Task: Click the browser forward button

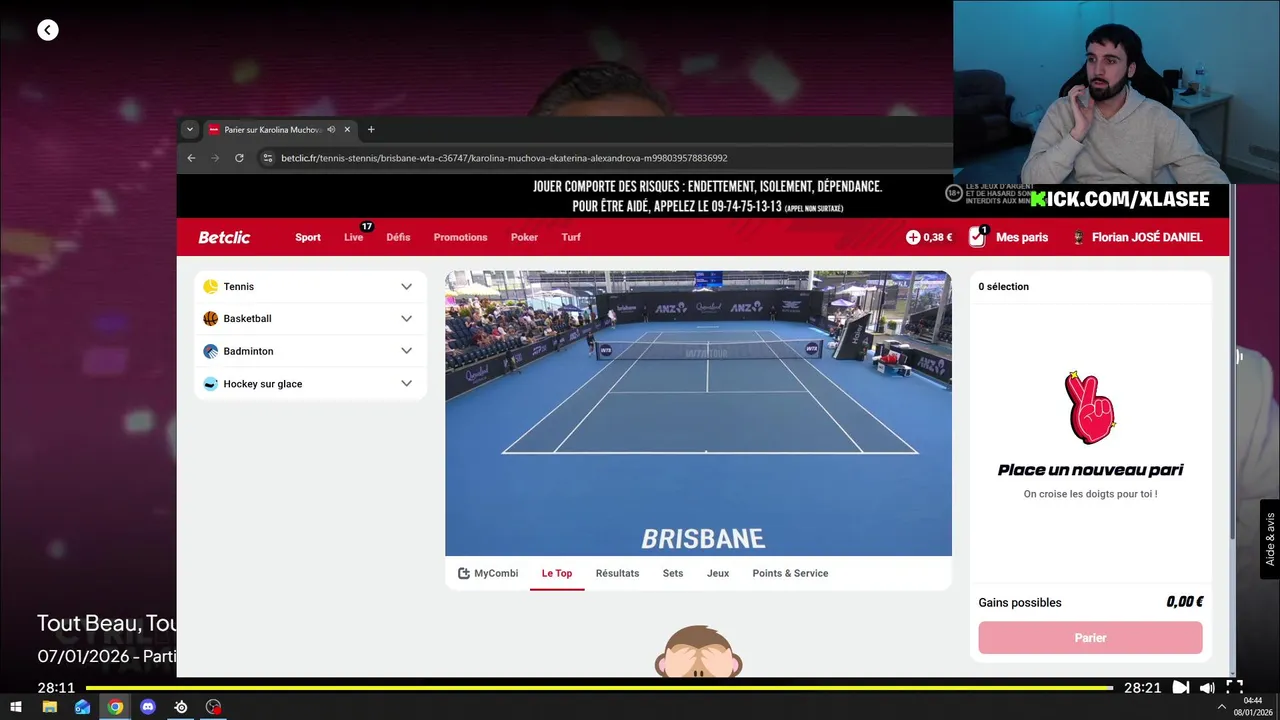Action: tap(214, 158)
